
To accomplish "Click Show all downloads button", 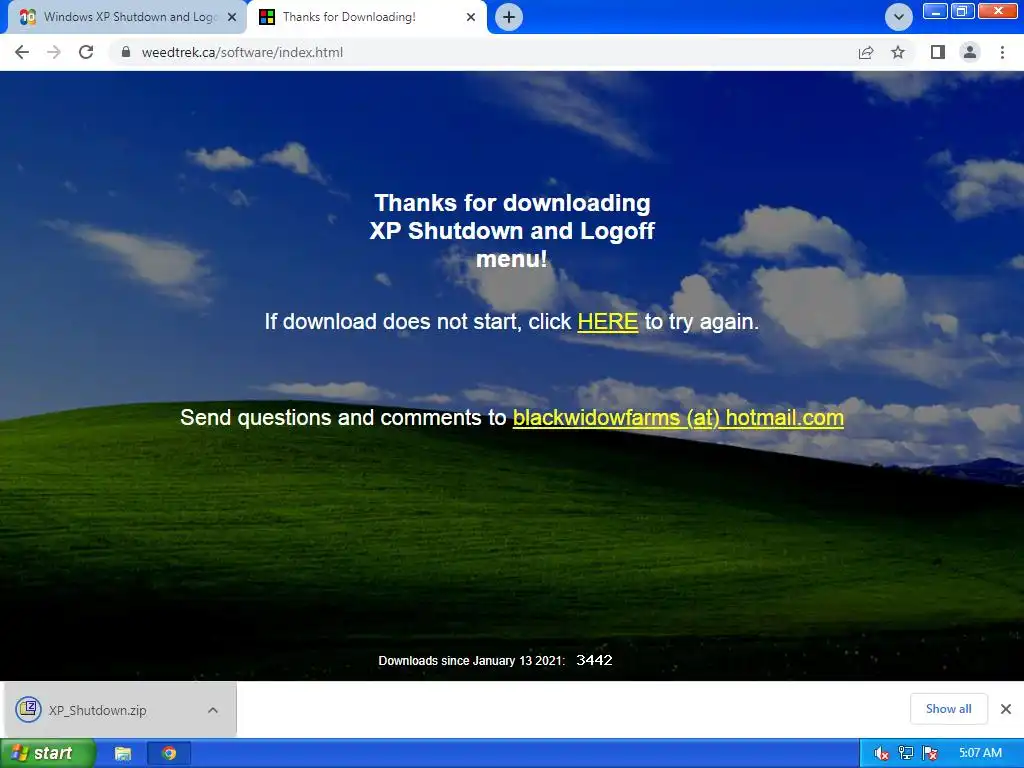I will point(948,709).
